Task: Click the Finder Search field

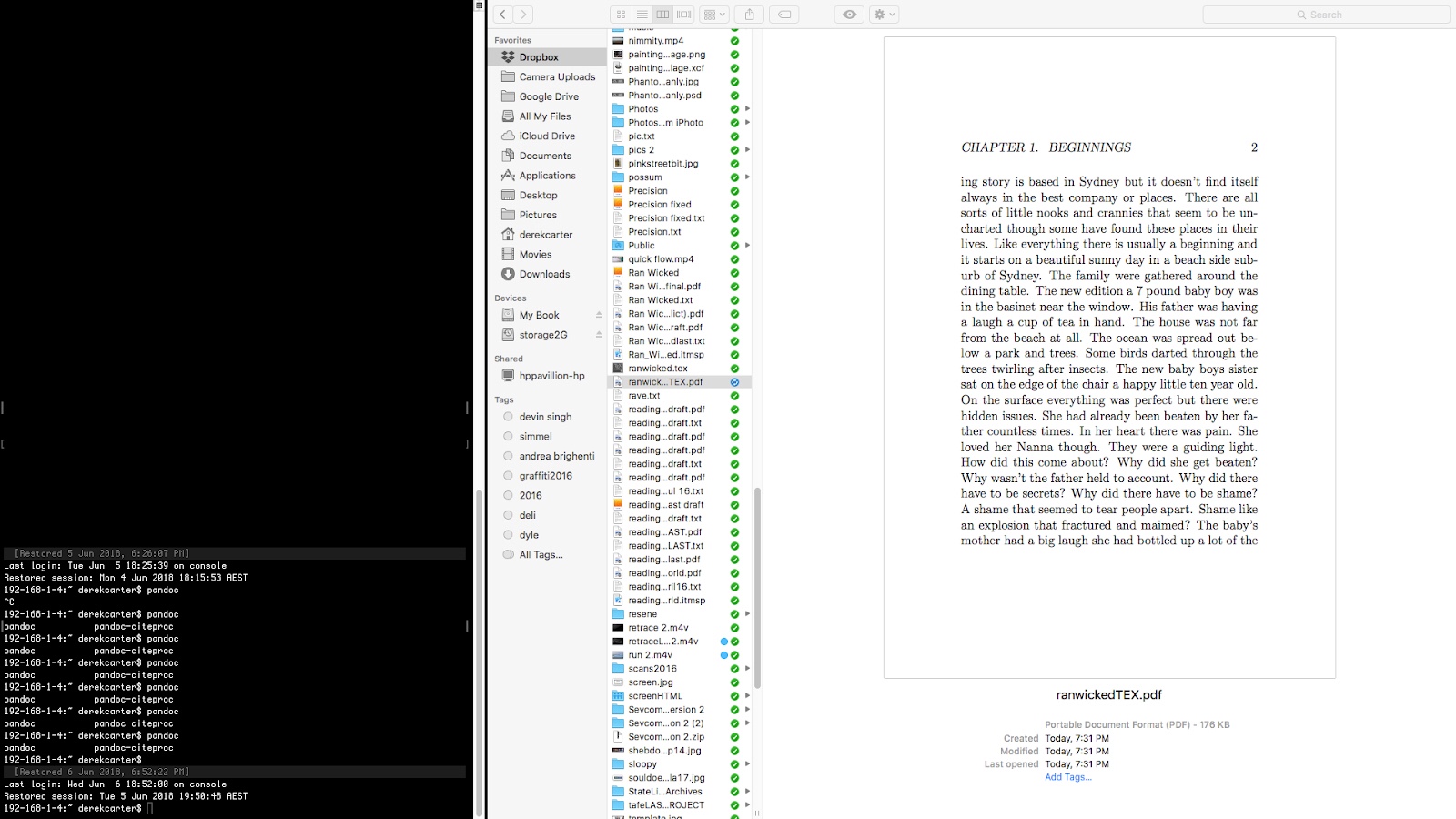Action: click(1325, 15)
